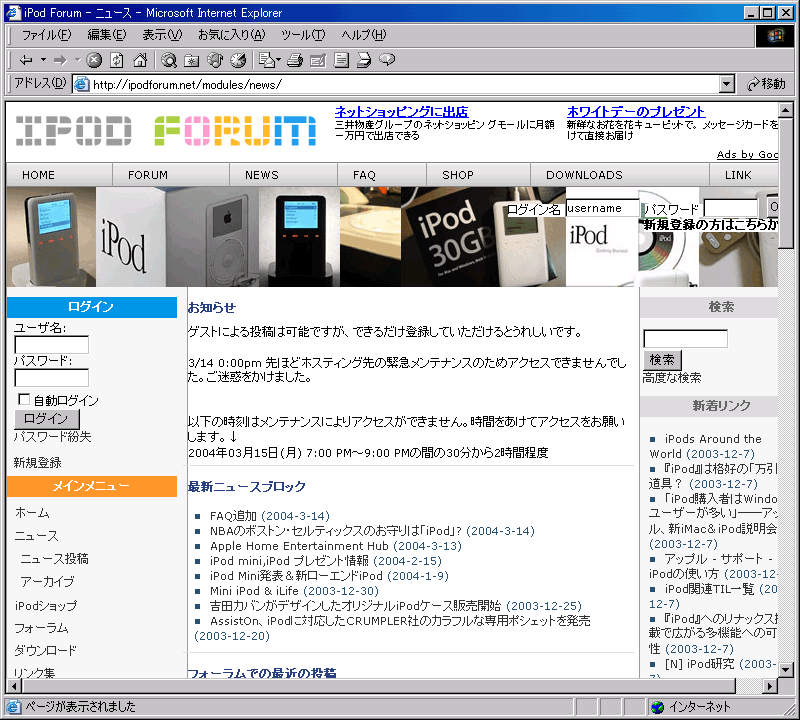Open the ネットショッピングに出店 ad link
Image resolution: width=800 pixels, height=720 pixels.
[402, 111]
